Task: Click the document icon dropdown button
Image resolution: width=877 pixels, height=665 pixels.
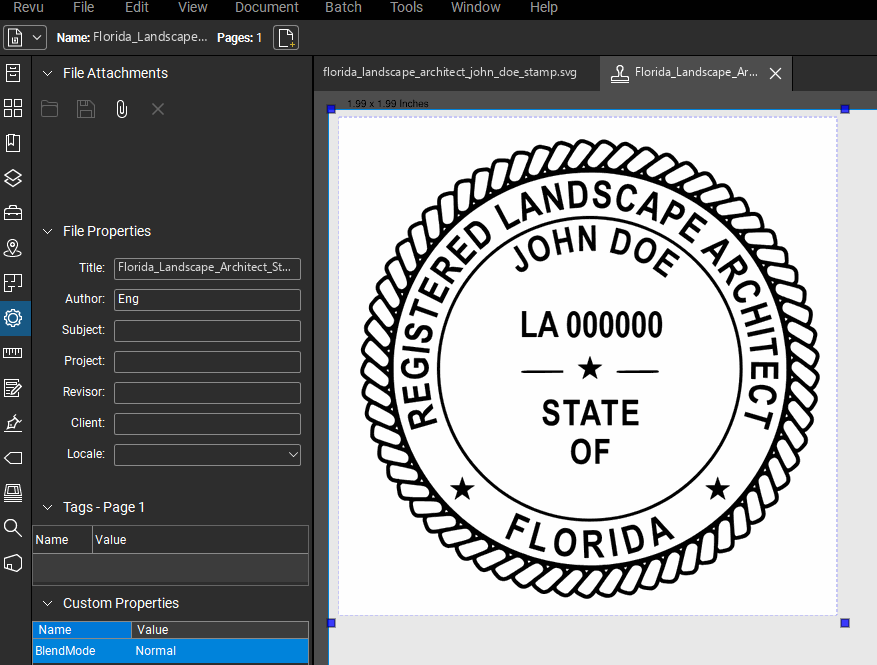Action: (24, 37)
